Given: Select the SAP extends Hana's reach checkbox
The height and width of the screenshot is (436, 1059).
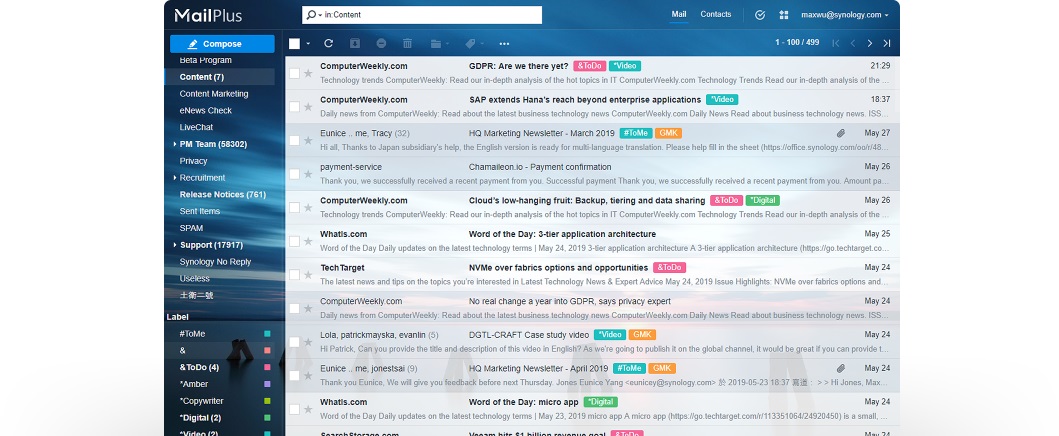Looking at the screenshot, I should click(294, 107).
